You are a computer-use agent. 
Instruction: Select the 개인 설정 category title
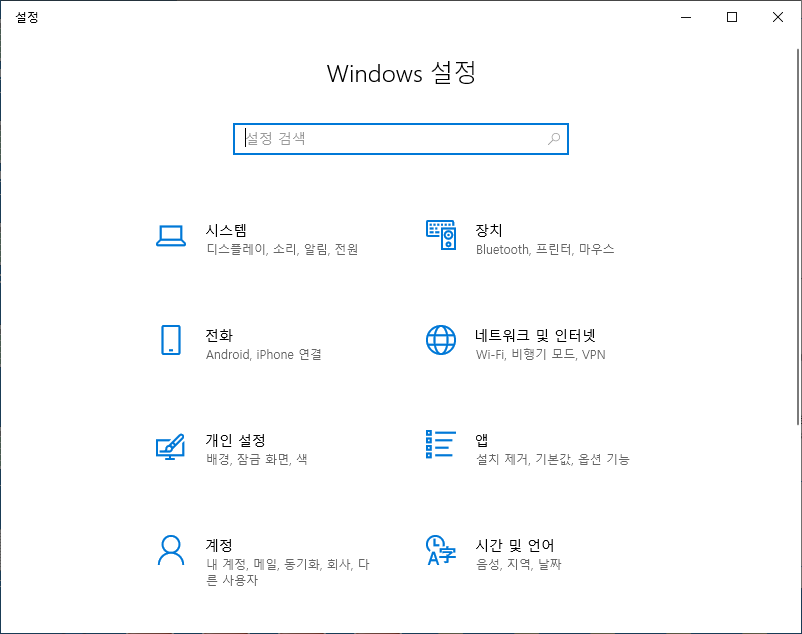coord(235,440)
